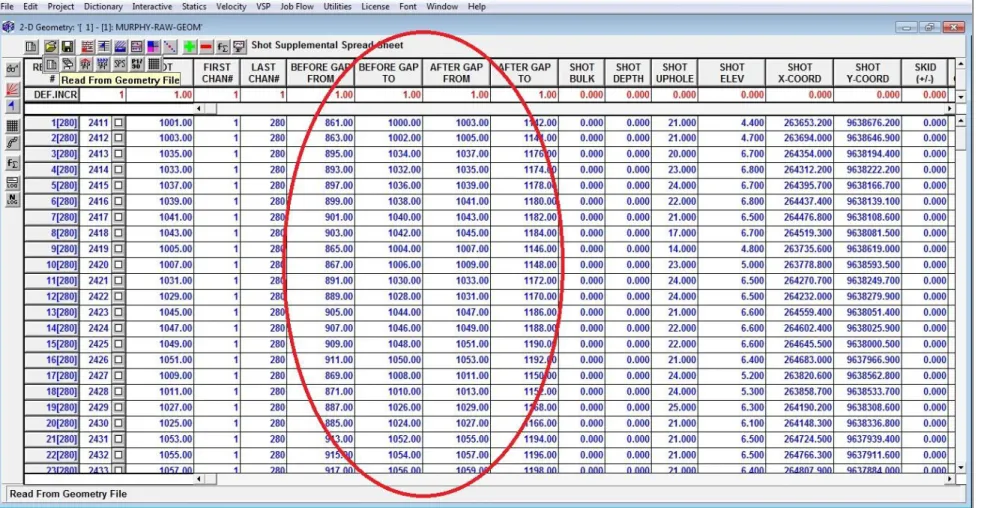This screenshot has height=508, width=984.
Task: Open the File menu
Action: click(x=7, y=6)
